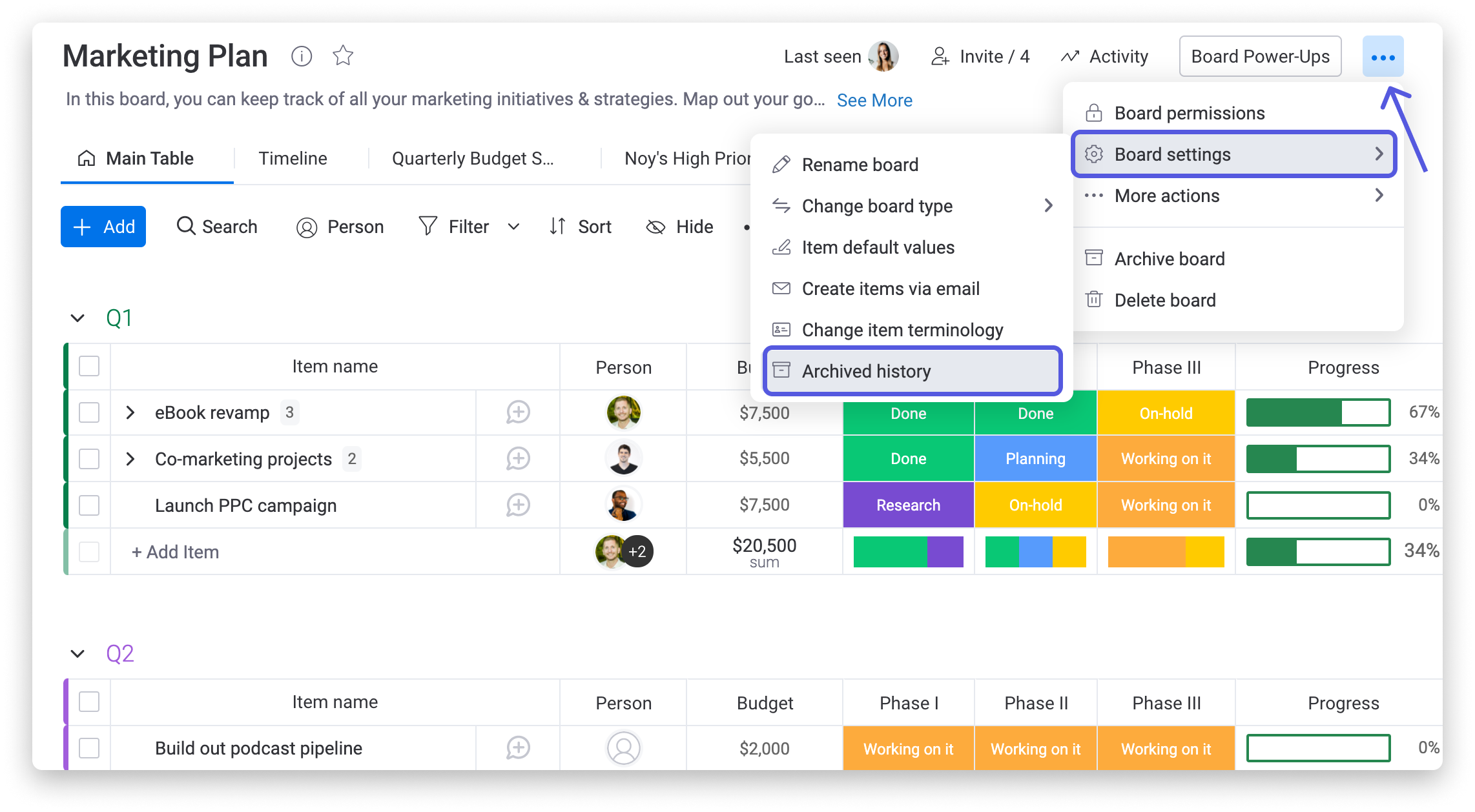Screen dimensions: 1475x812
Task: Click See More in board description
Action: (874, 100)
